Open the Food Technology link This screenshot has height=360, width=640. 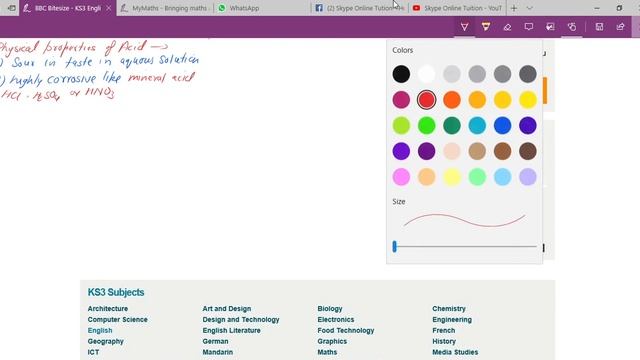346,331
